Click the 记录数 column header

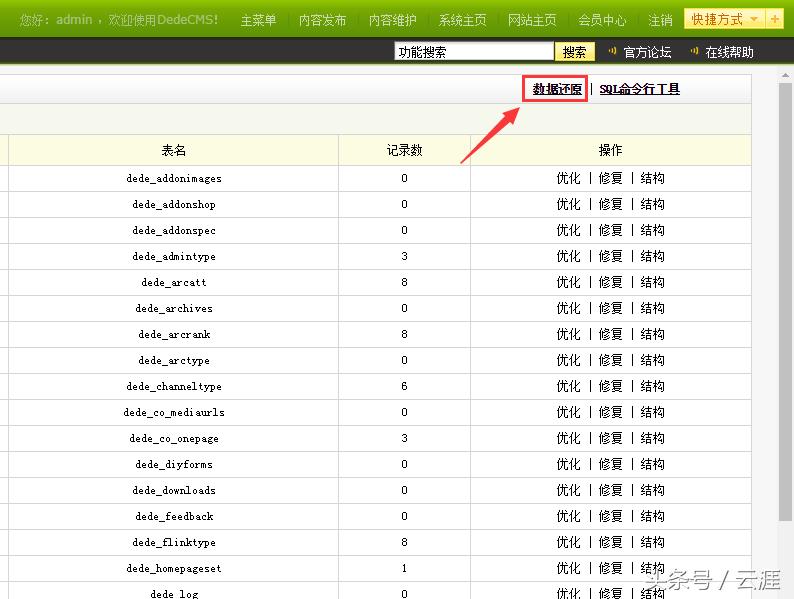pyautogui.click(x=404, y=150)
